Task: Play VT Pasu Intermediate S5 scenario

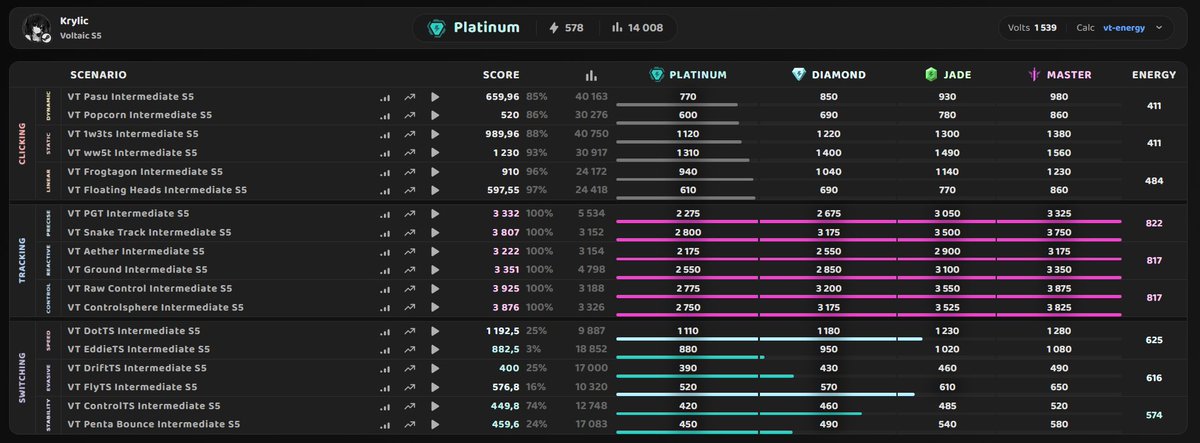Action: pyautogui.click(x=435, y=97)
